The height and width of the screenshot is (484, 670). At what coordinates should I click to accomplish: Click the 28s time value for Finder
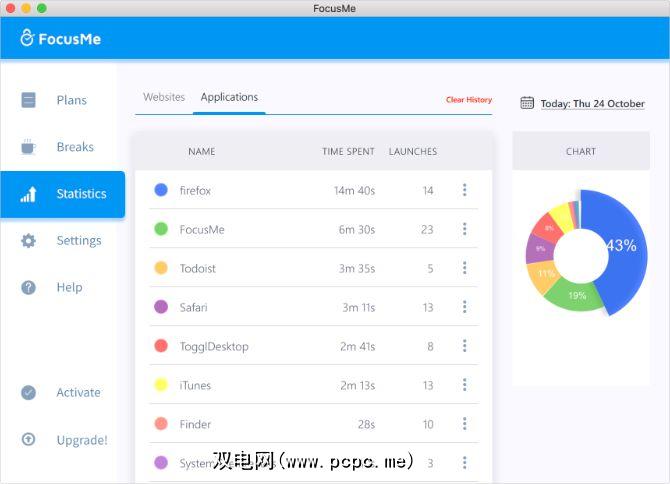click(366, 424)
